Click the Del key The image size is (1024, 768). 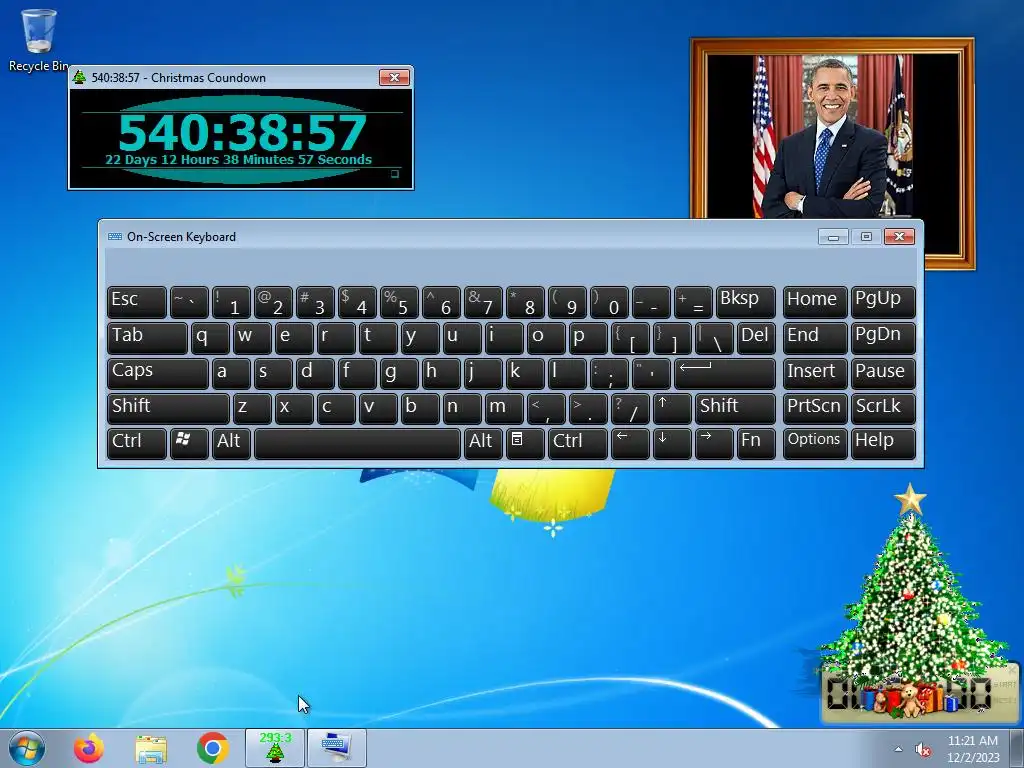[x=756, y=338]
